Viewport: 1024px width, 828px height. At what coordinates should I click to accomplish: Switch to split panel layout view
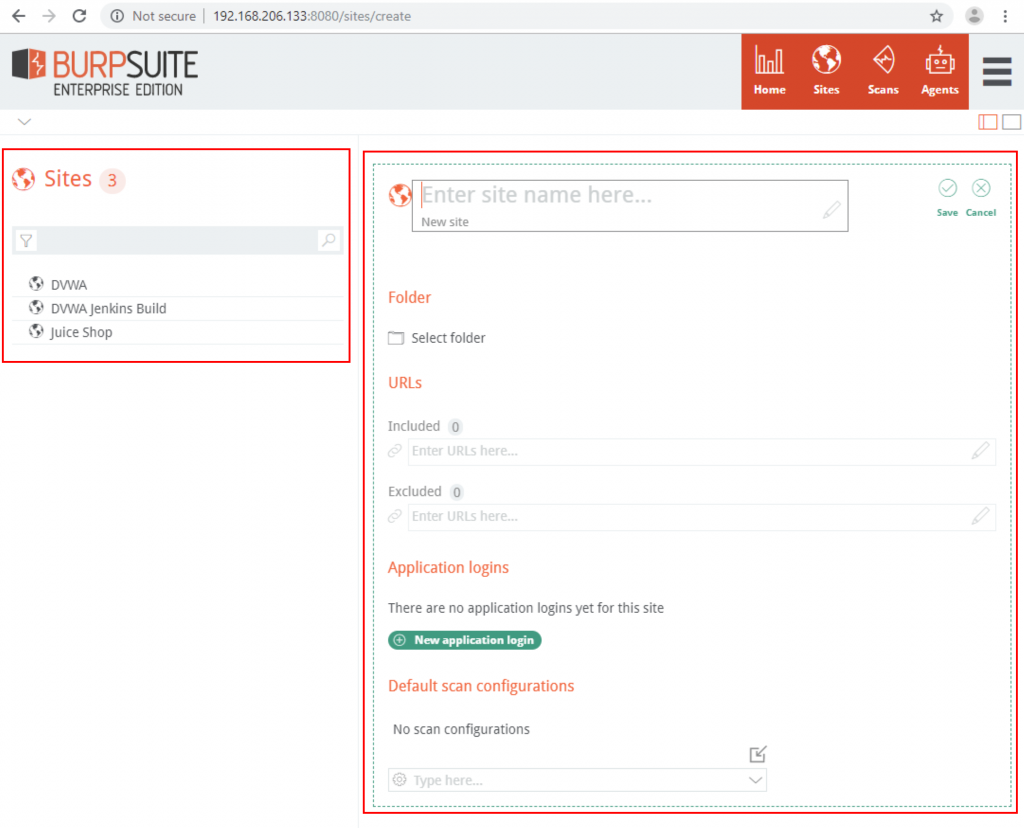pyautogui.click(x=988, y=122)
